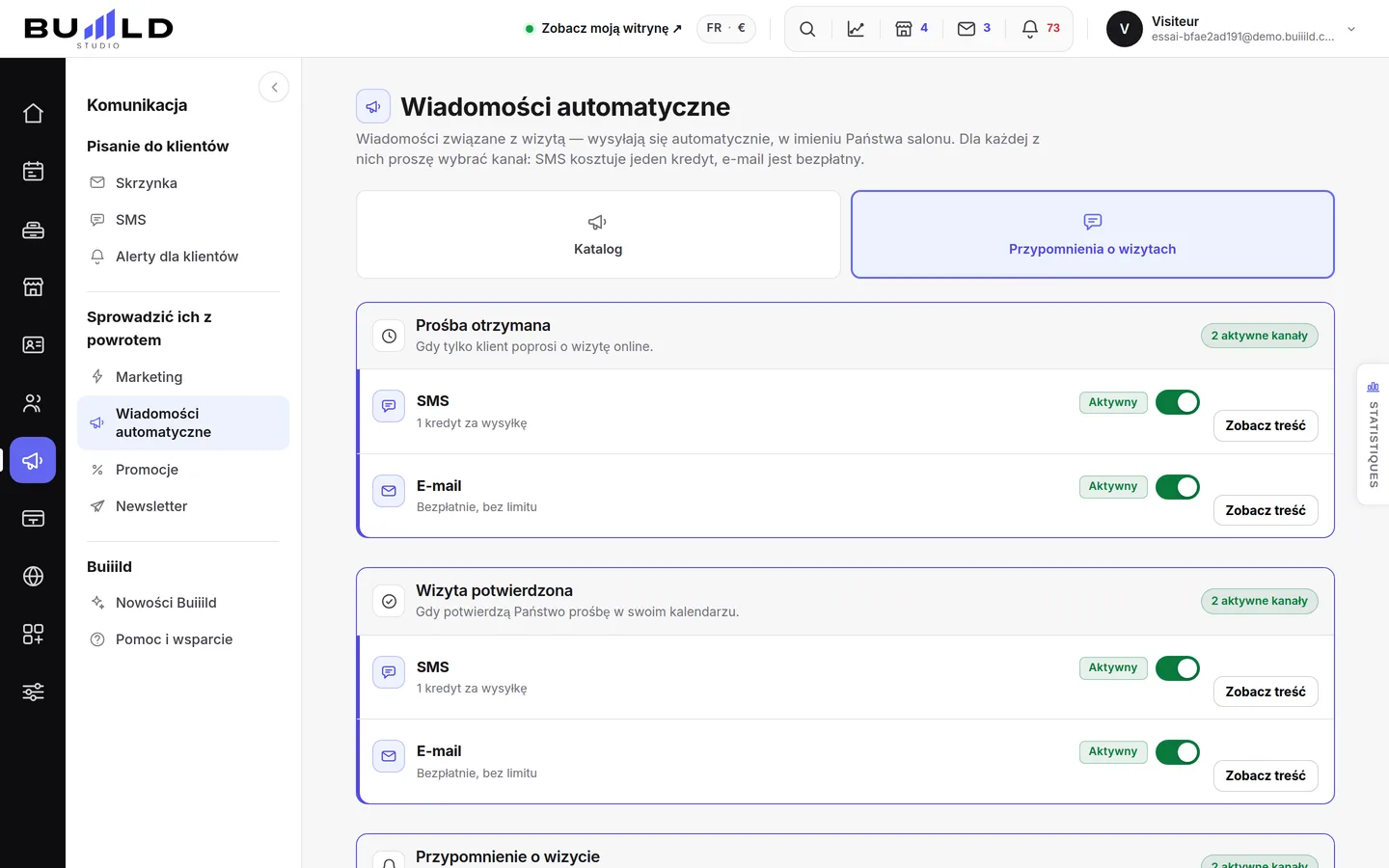Click the Wiadomości automatyczne page title
Viewport: 1389px width, 868px height.
point(565,106)
